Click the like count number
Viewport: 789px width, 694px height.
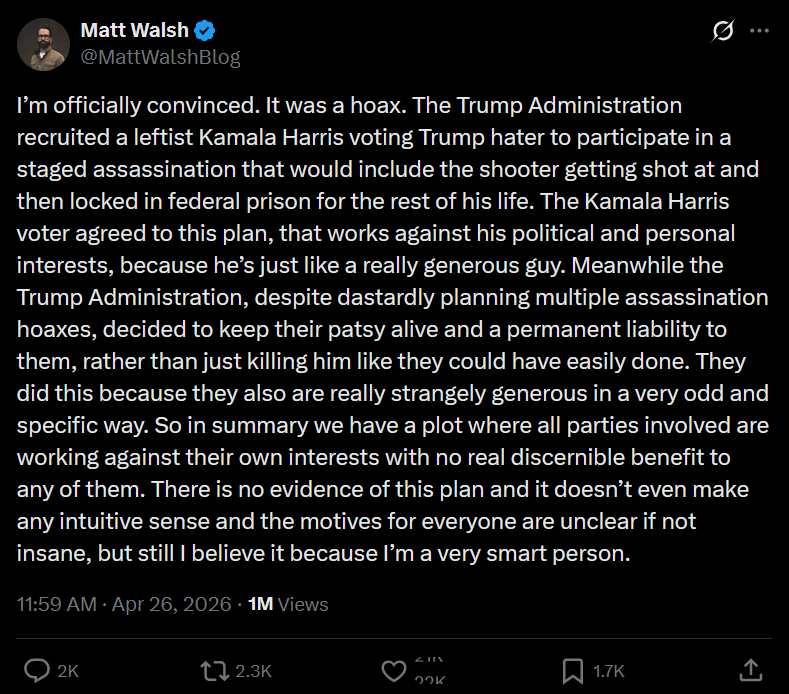(x=432, y=671)
